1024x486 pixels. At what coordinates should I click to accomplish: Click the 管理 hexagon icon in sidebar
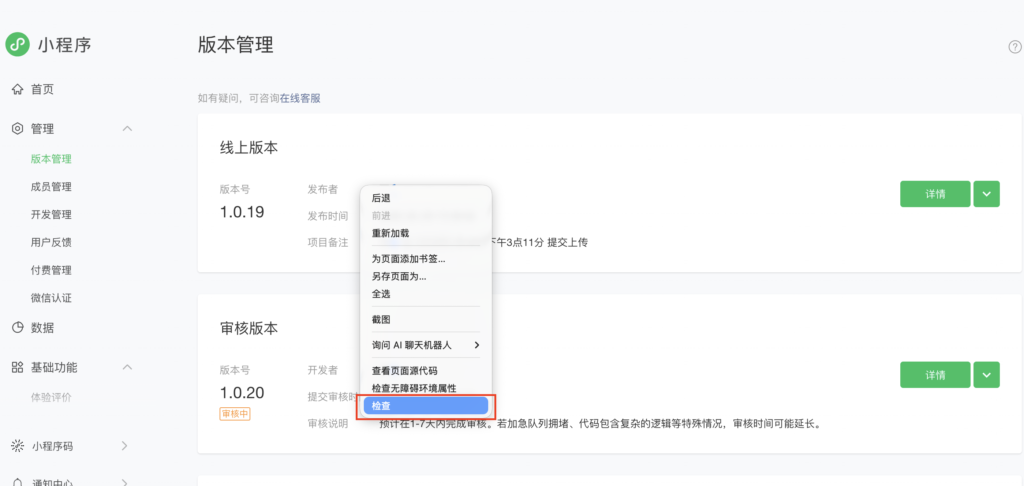[x=17, y=129]
